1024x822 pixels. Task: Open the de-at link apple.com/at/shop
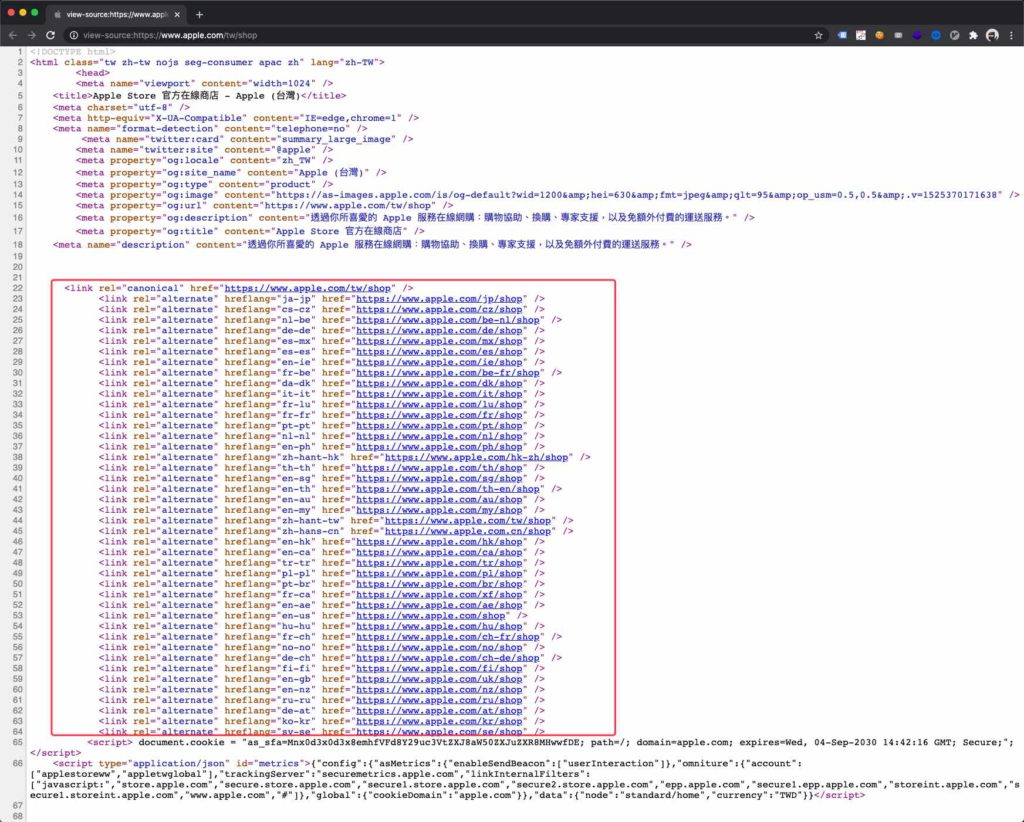439,710
